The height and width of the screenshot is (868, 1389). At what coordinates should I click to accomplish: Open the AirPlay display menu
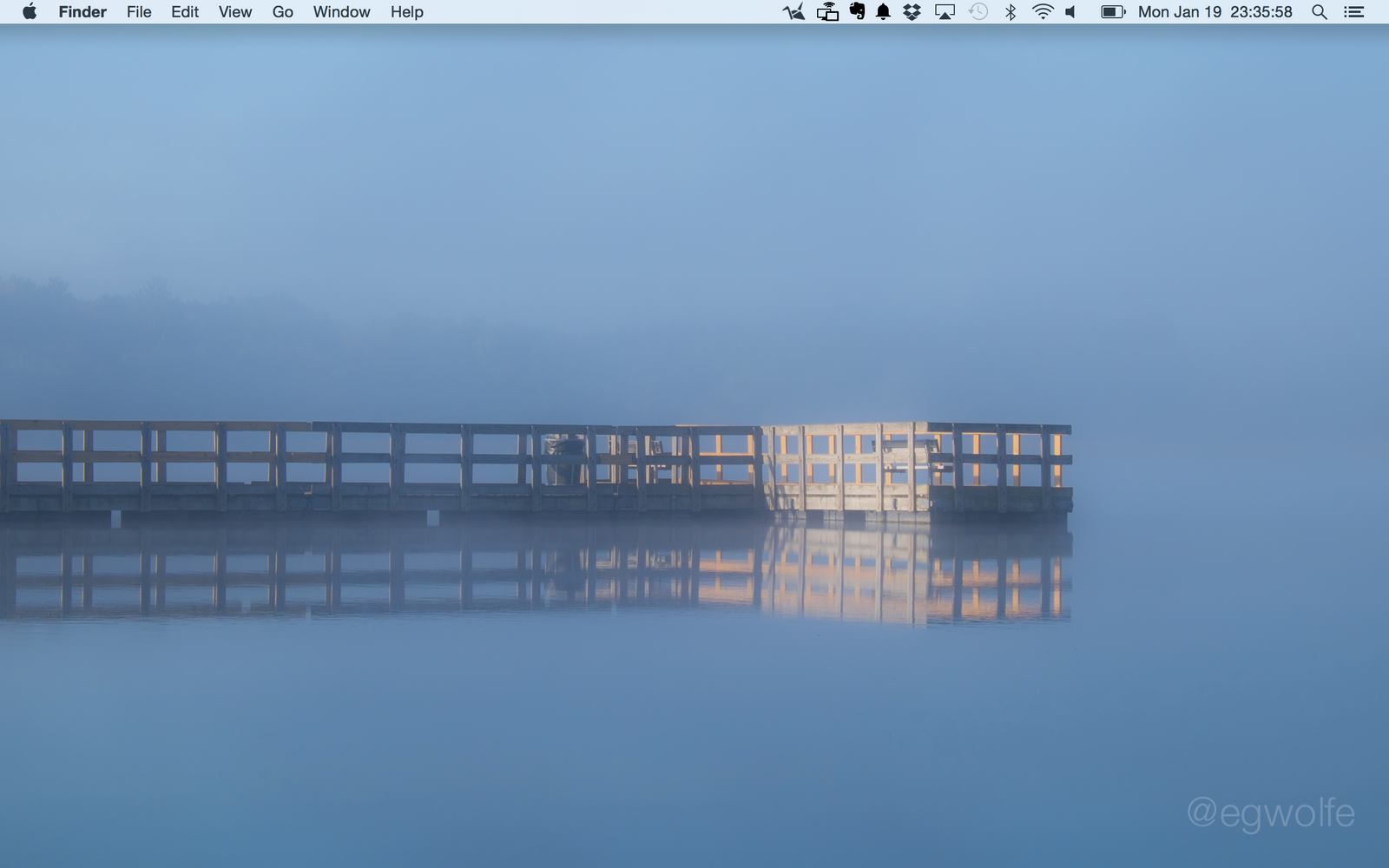[945, 12]
